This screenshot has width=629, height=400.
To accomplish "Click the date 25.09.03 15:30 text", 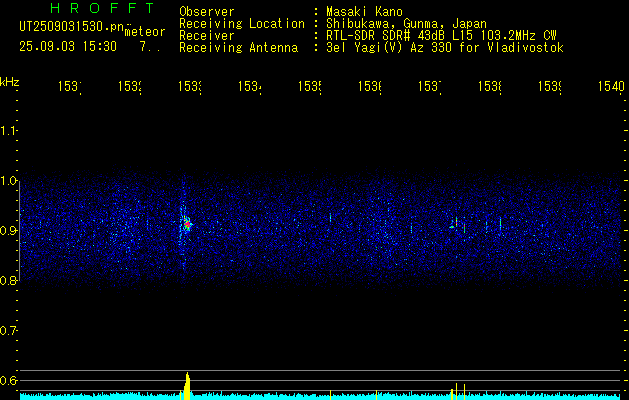I will [x=68, y=47].
